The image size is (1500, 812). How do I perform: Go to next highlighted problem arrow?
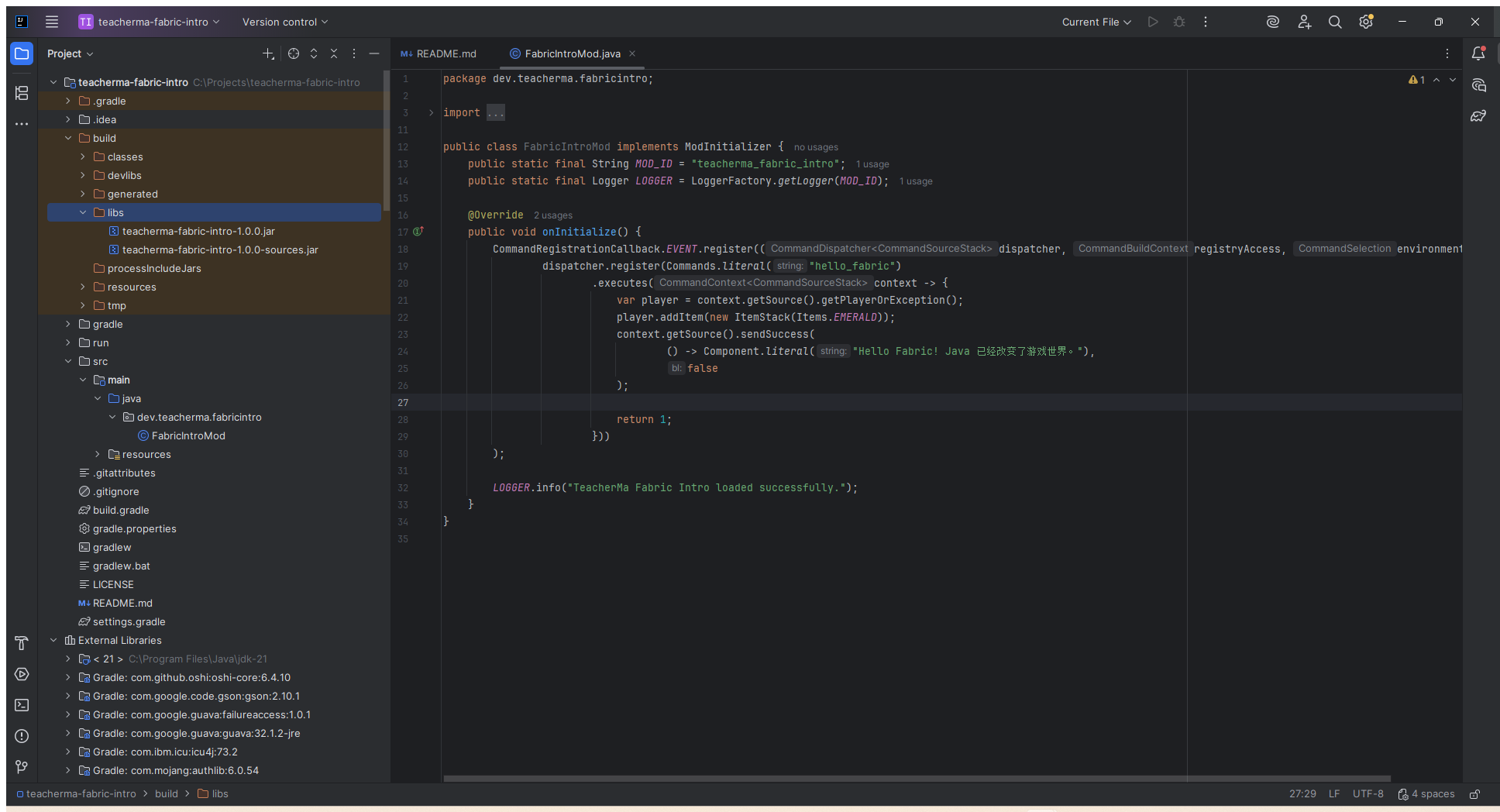point(1453,80)
